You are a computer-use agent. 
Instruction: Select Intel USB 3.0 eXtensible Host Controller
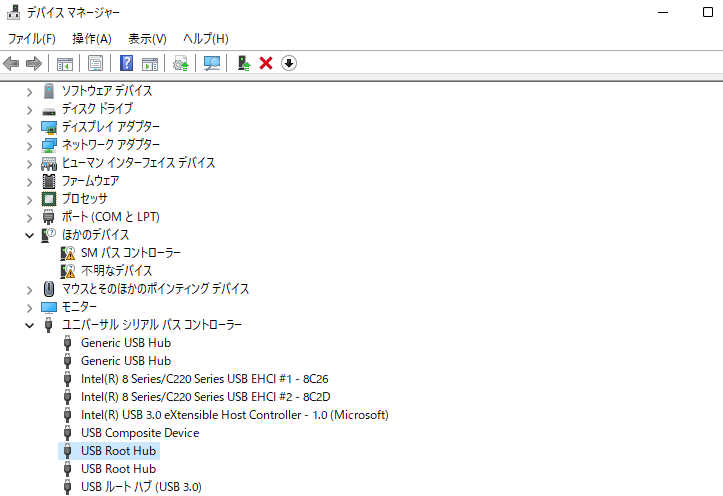234,415
